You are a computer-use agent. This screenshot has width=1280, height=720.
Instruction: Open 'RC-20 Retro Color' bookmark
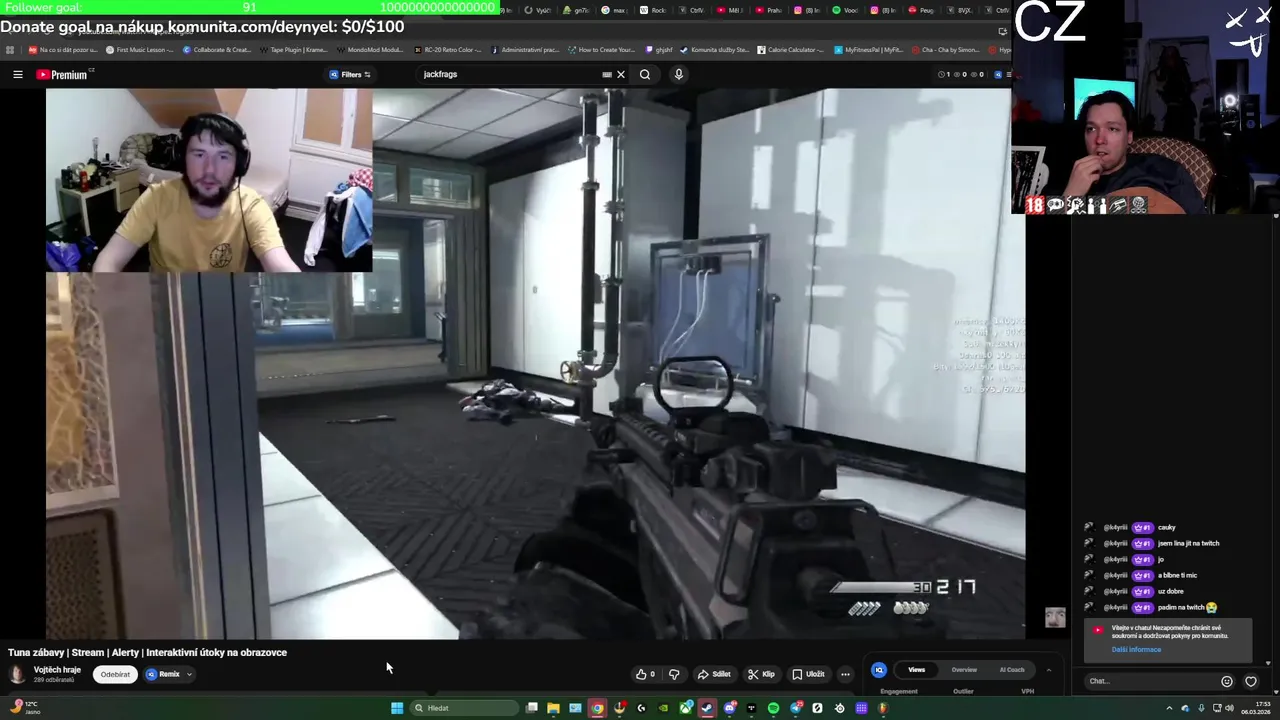point(447,49)
